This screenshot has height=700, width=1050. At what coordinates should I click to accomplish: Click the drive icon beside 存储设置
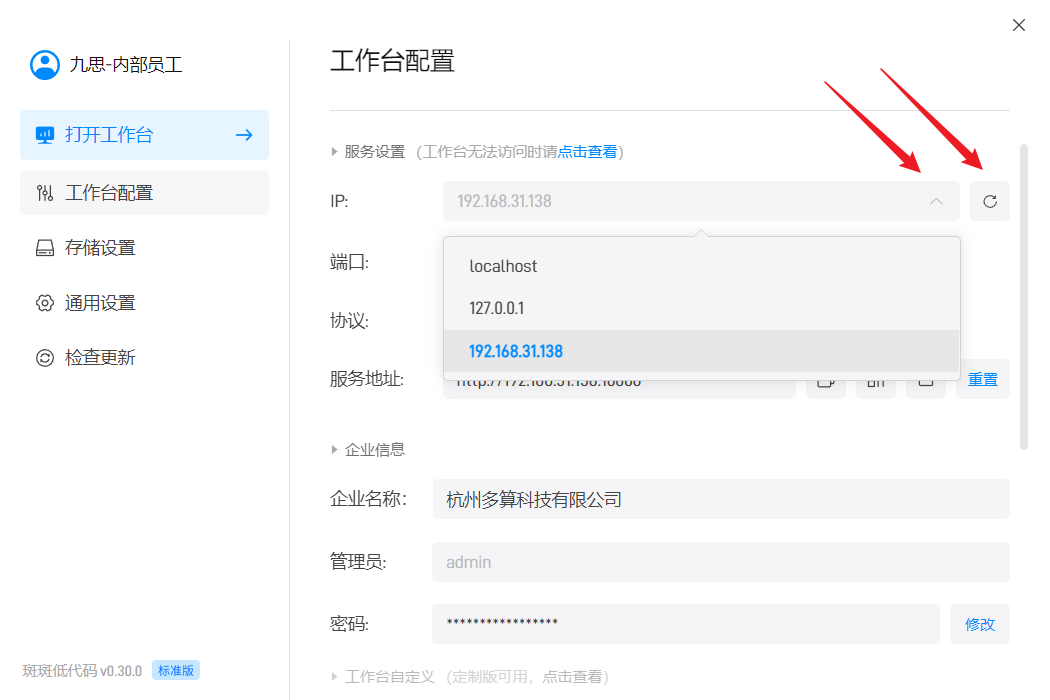[x=45, y=248]
